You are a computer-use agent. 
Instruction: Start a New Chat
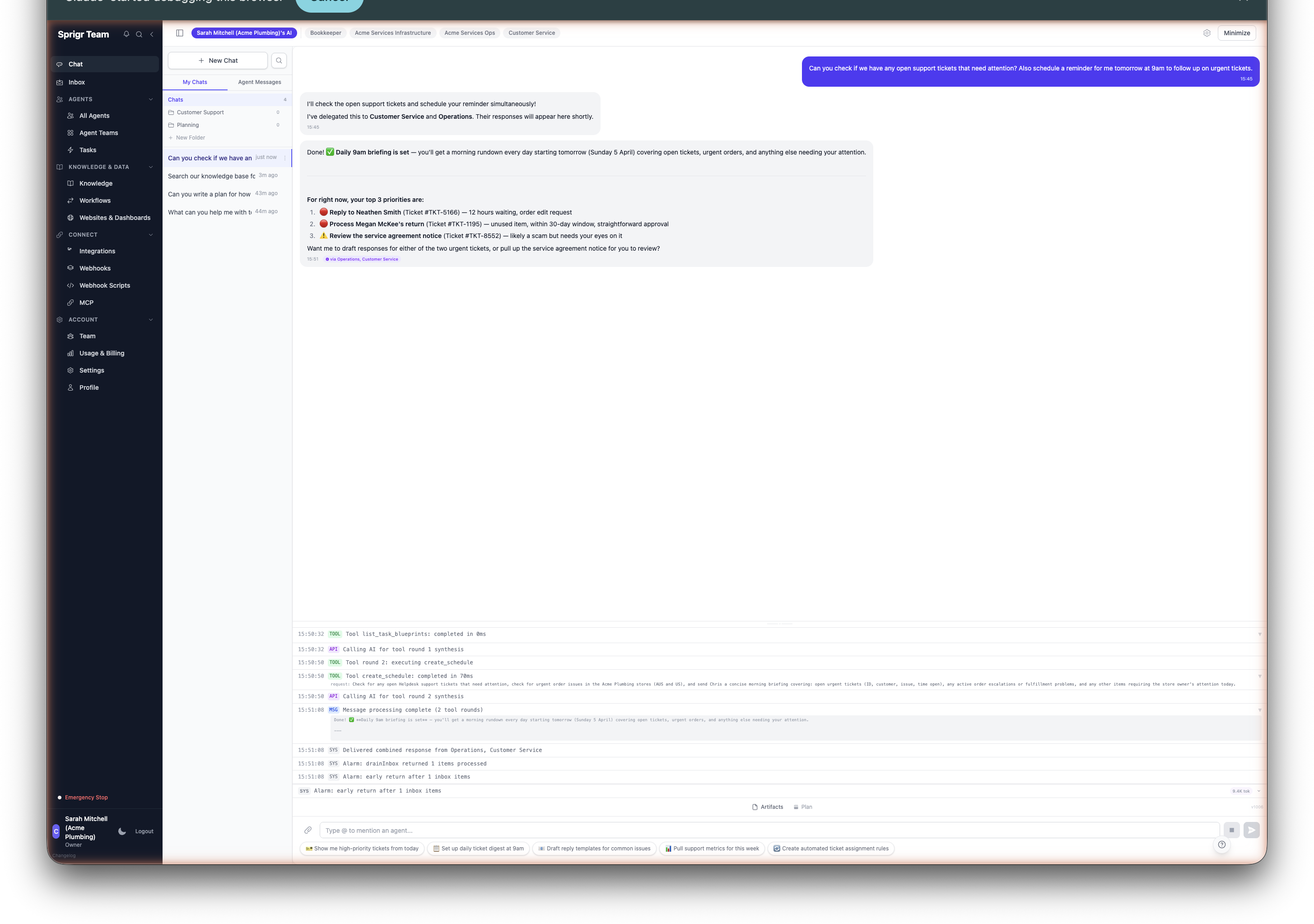click(218, 60)
